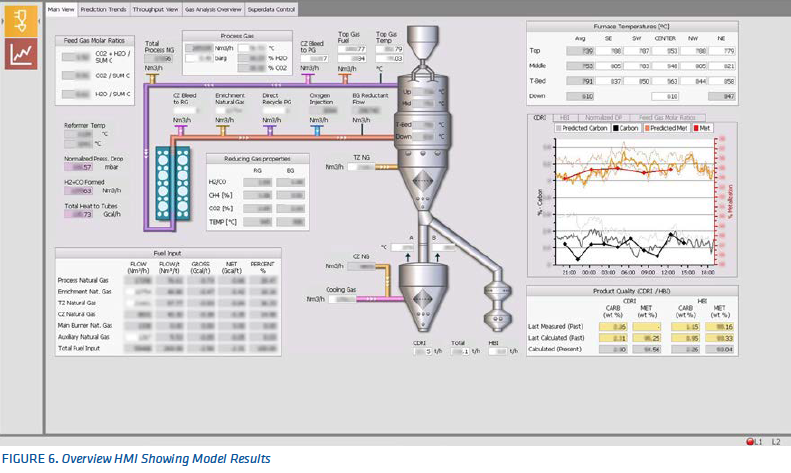Click the Product Quality (CDRI / HBI) header
This screenshot has width=791, height=473.
(632, 291)
